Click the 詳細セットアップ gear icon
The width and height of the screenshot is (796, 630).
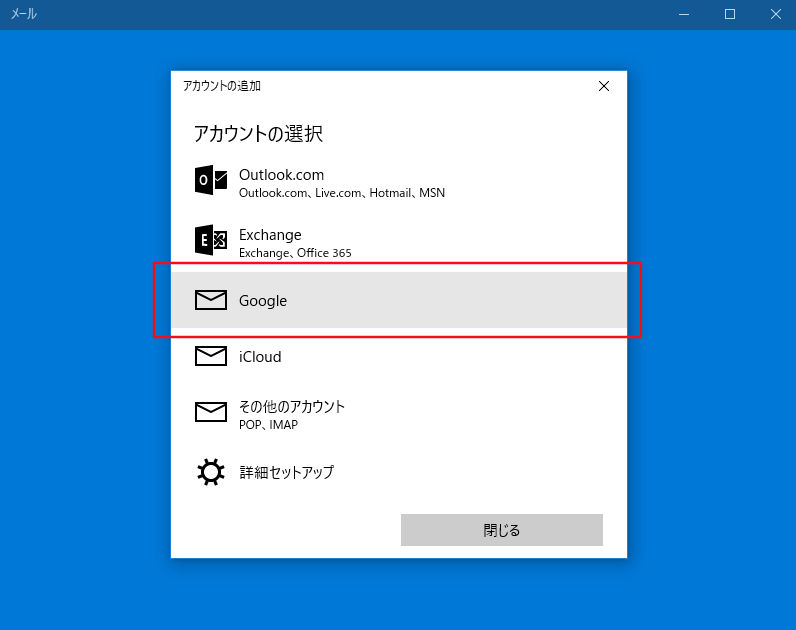click(x=211, y=472)
